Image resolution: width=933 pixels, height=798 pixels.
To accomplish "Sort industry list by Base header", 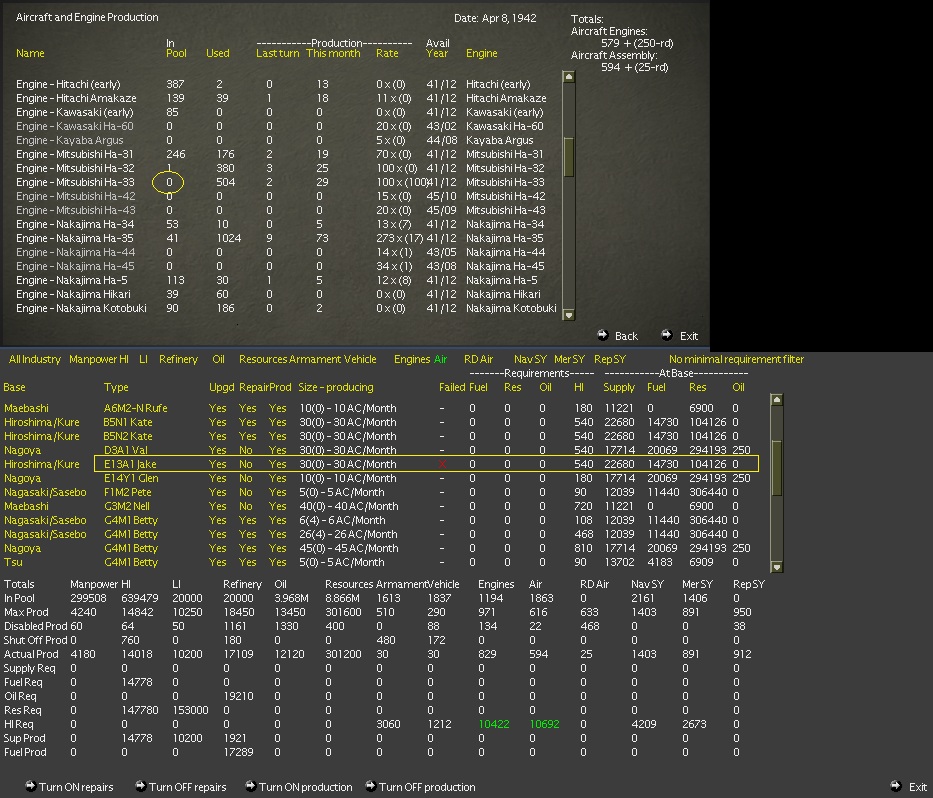I will (14, 387).
